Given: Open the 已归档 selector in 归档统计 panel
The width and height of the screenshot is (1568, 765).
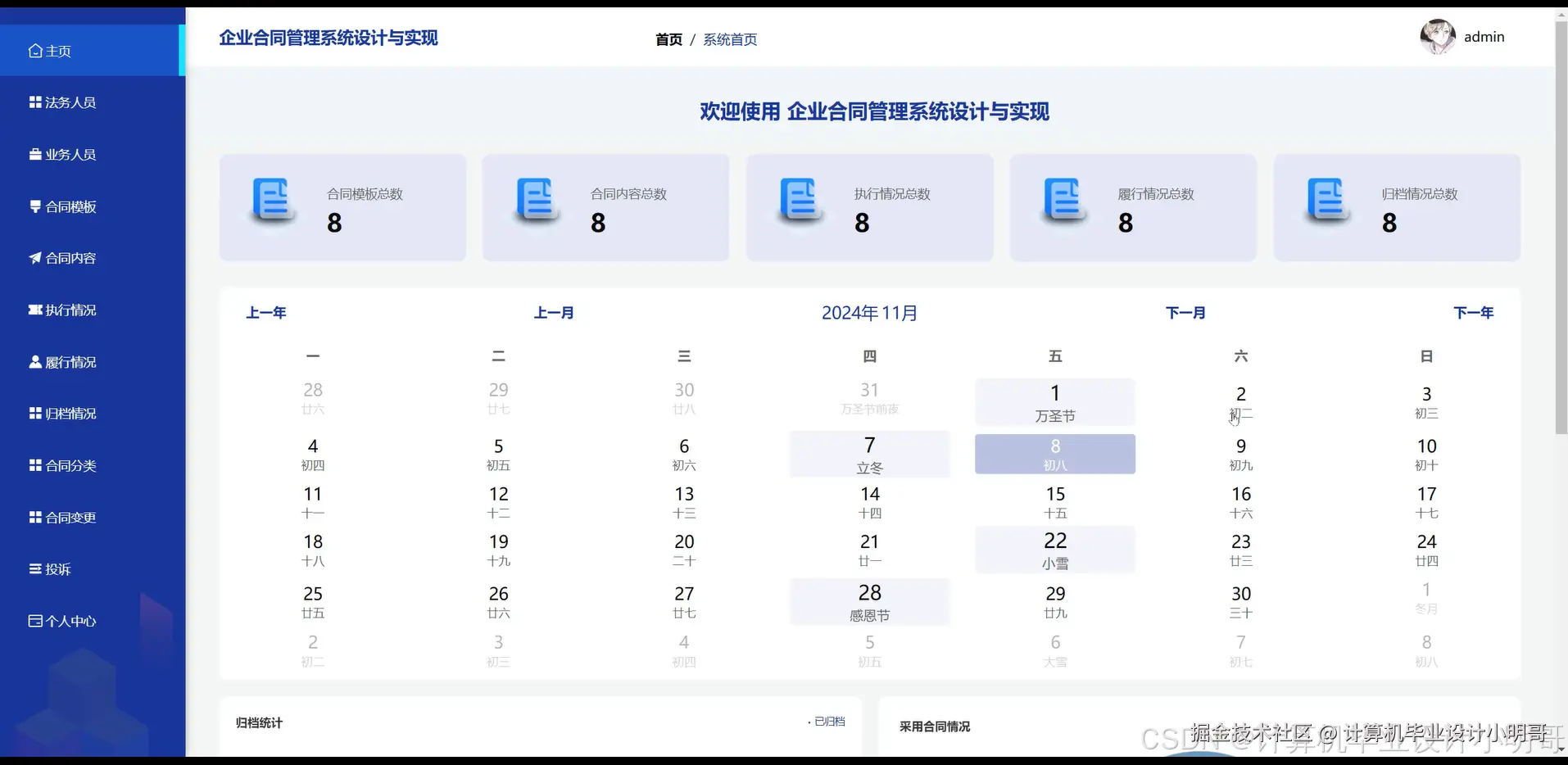Looking at the screenshot, I should pyautogui.click(x=828, y=722).
